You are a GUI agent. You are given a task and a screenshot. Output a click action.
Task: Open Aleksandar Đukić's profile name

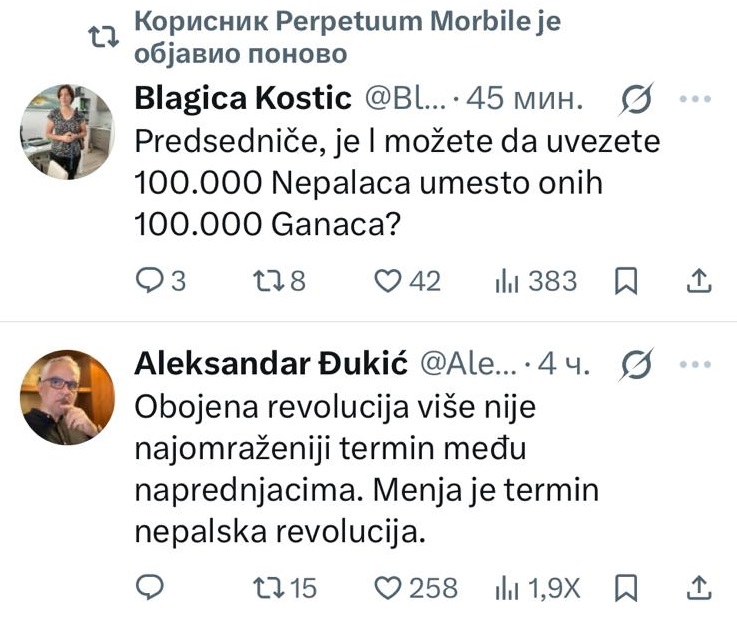point(271,364)
